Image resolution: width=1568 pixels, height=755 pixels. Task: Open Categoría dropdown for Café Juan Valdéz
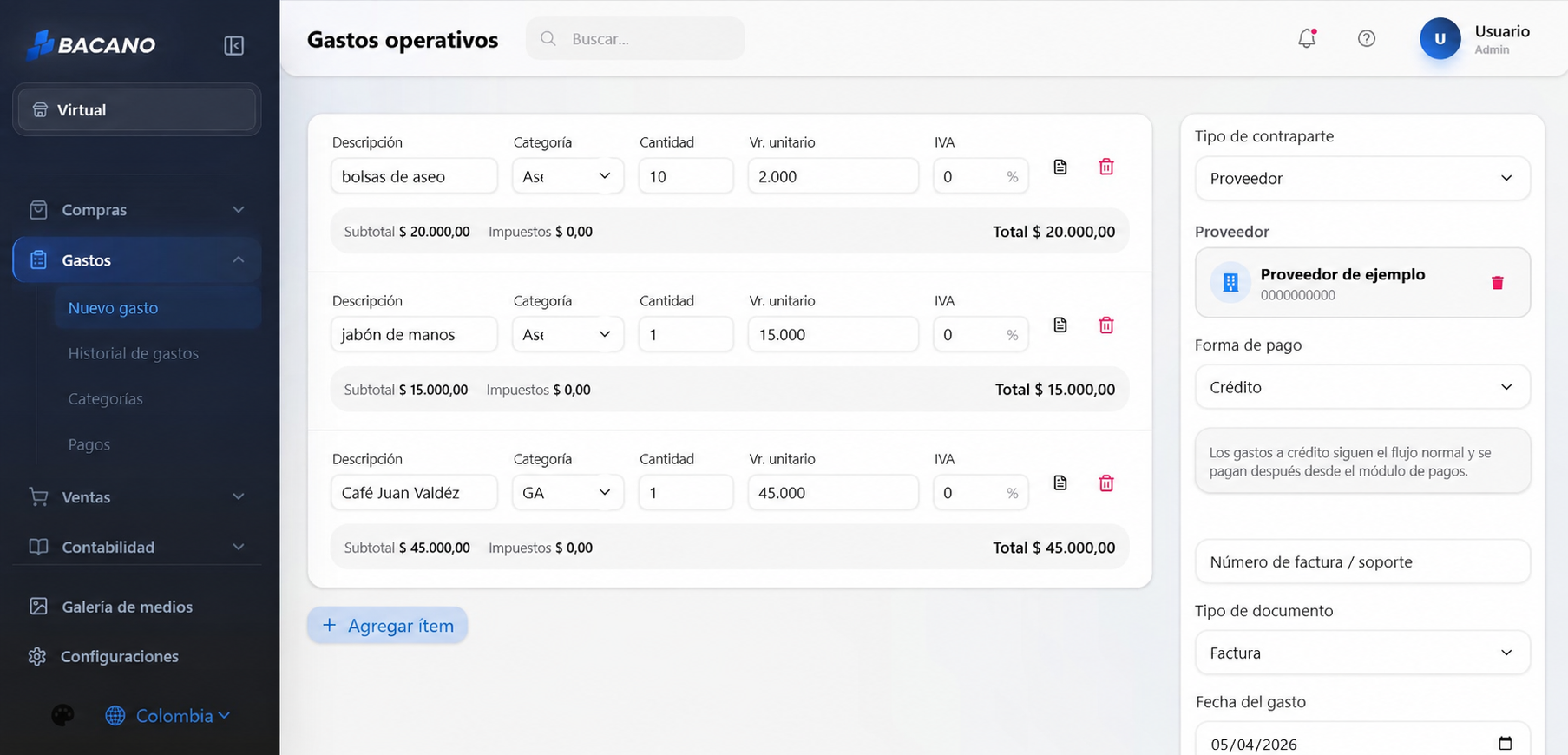567,492
